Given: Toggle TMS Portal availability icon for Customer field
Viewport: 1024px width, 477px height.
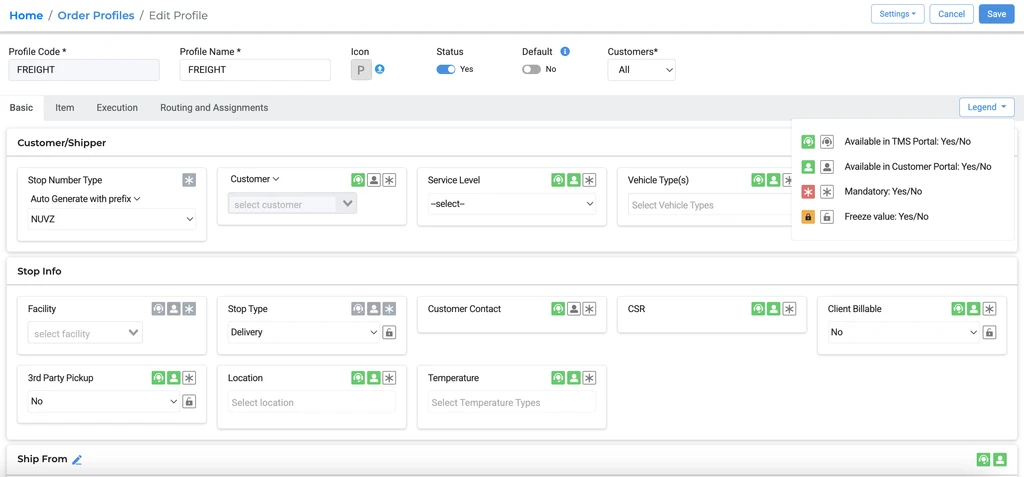Looking at the screenshot, I should 358,180.
